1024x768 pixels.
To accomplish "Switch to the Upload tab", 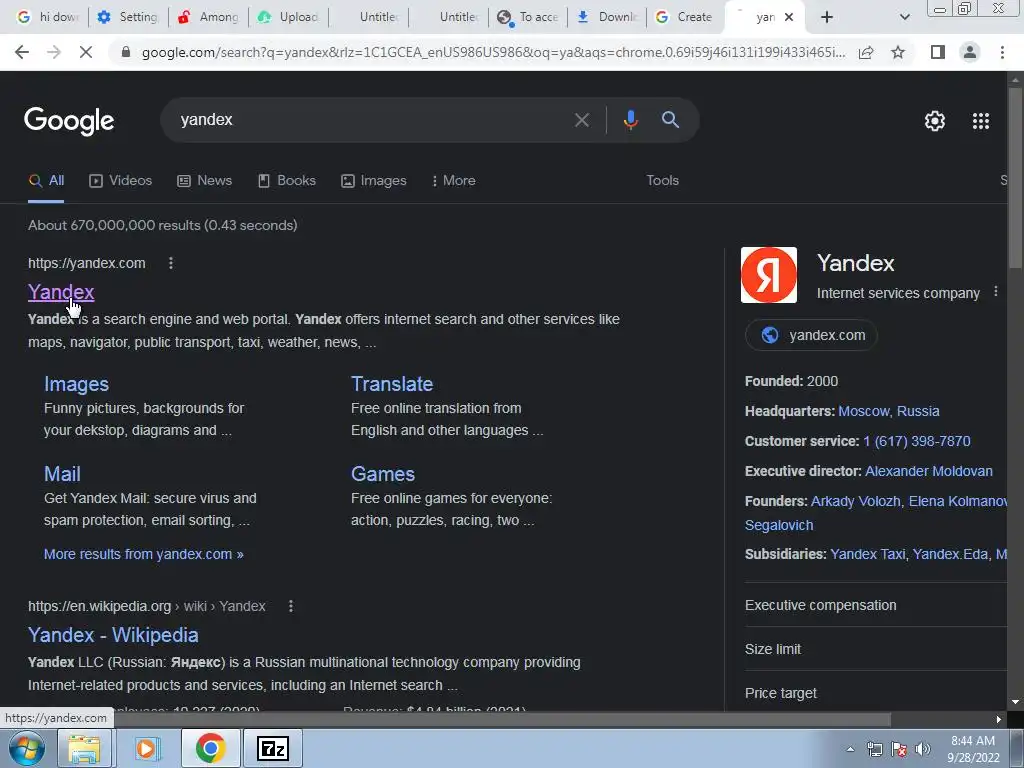I will (289, 17).
